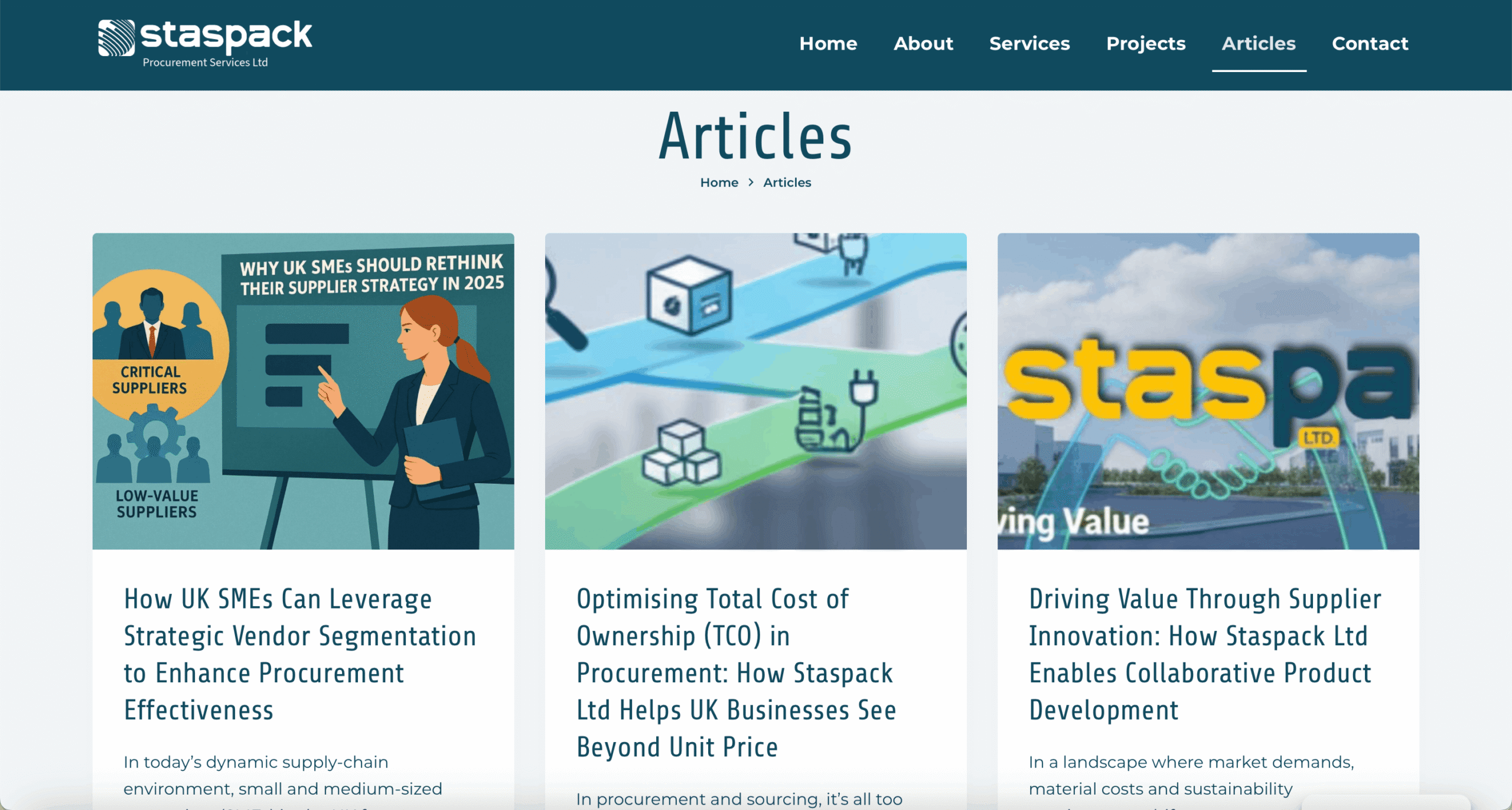Open article on Strategic Vendor Segmentation

click(x=300, y=655)
